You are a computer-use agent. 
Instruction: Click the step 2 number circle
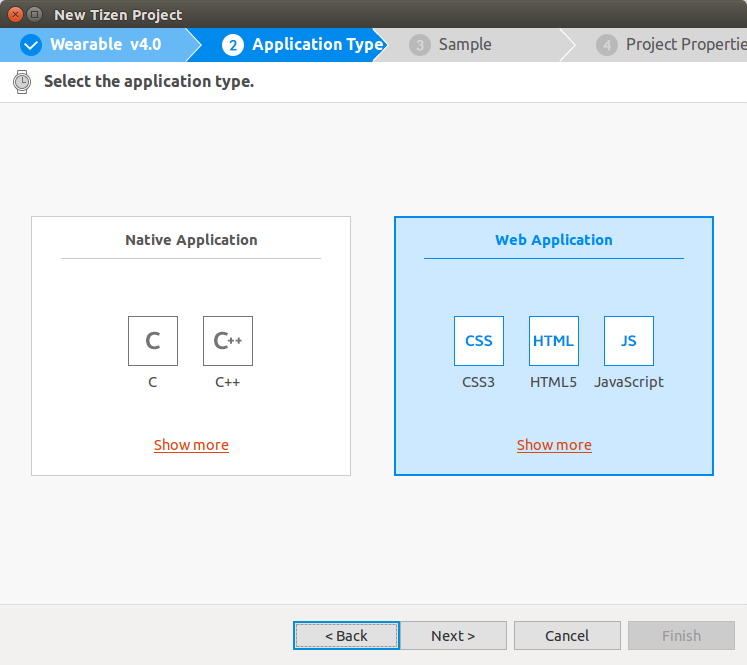pyautogui.click(x=233, y=45)
